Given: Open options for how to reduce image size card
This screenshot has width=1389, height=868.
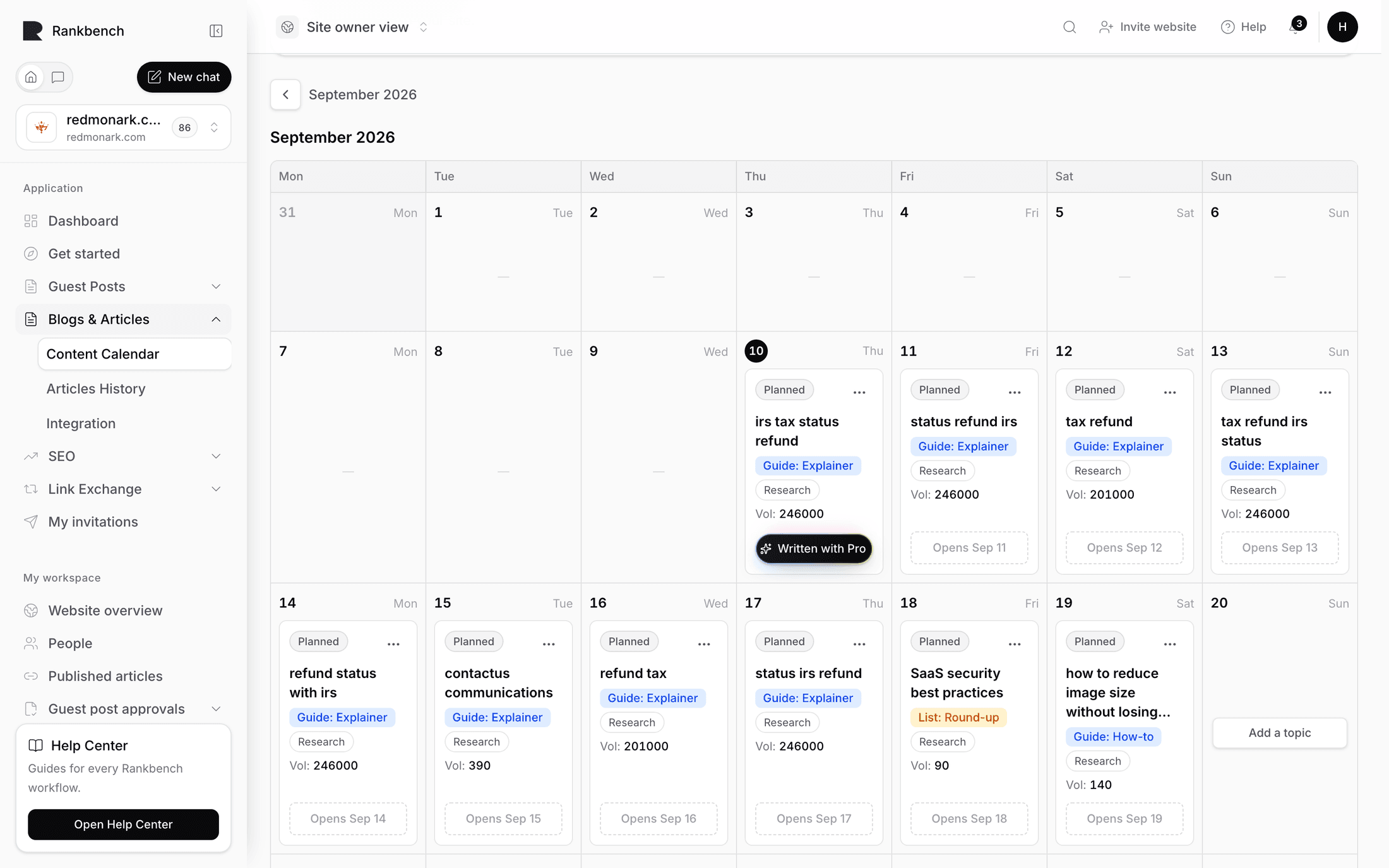Looking at the screenshot, I should [x=1170, y=644].
